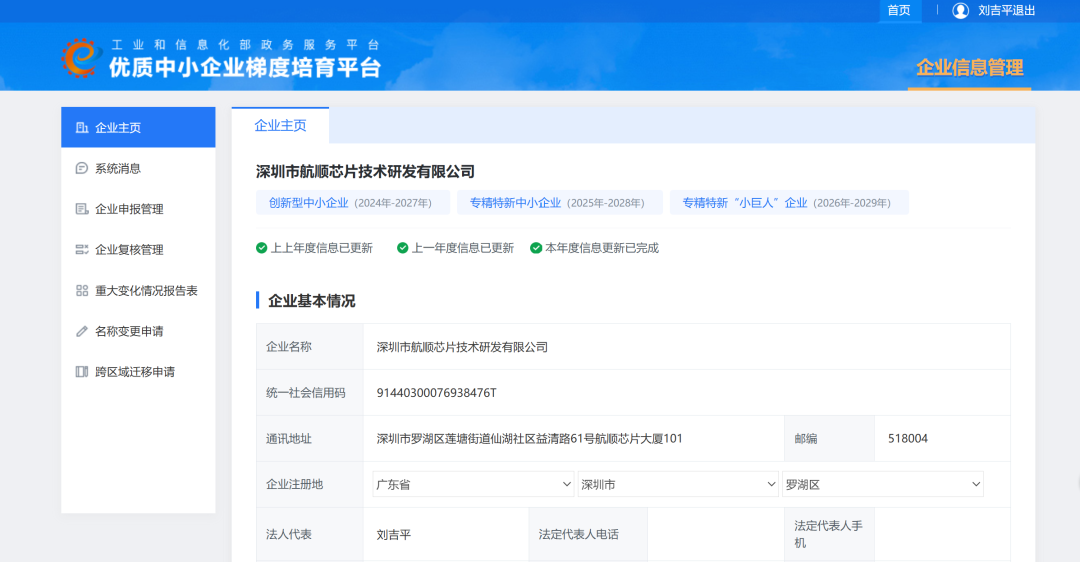Click the empty 法定代表人手机 field
The image size is (1080, 562).
(942, 534)
